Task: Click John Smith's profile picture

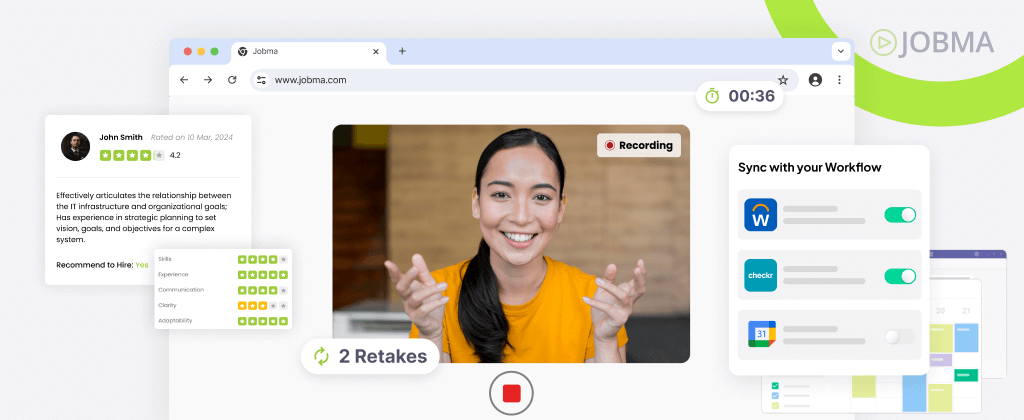Action: point(75,146)
